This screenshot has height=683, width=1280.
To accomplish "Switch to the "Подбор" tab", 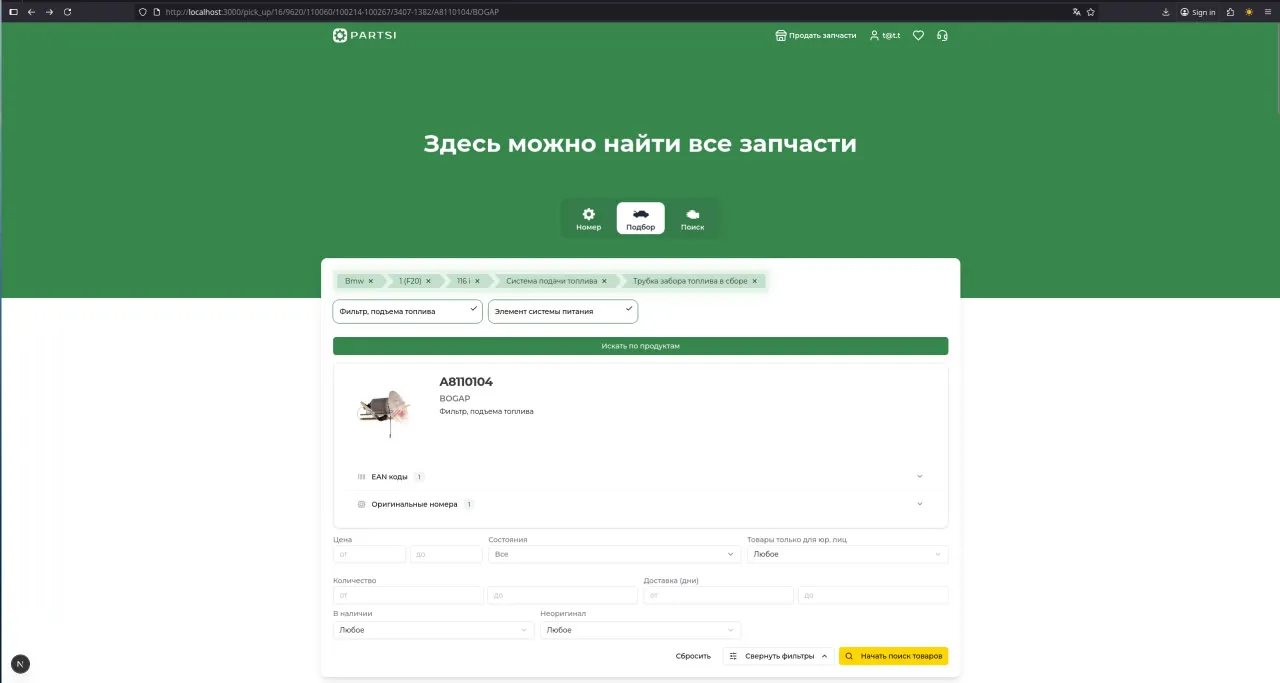I will [640, 217].
